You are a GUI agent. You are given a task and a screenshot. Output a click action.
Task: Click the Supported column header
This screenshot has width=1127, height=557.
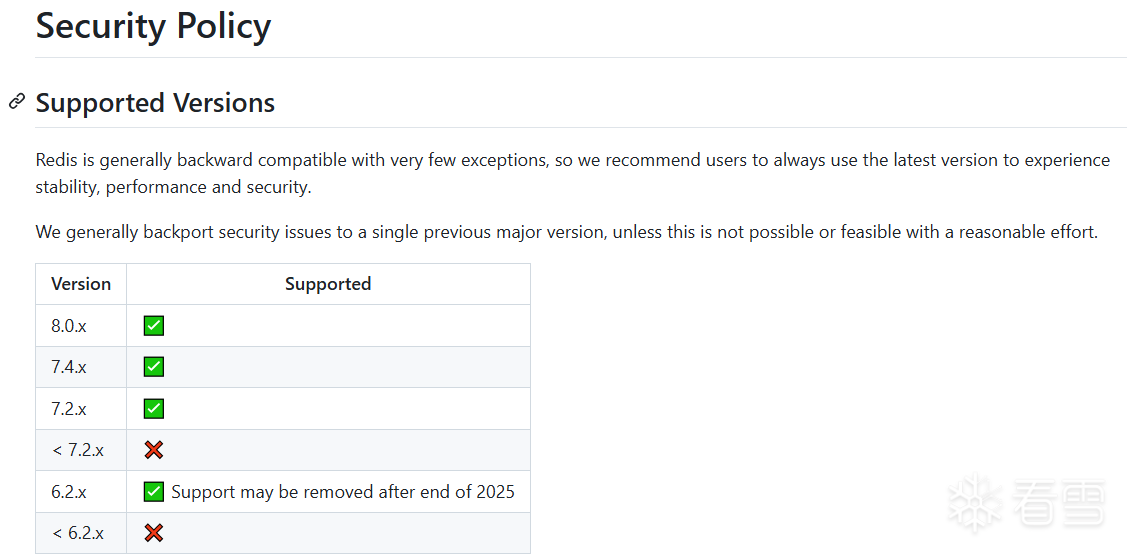click(x=328, y=284)
